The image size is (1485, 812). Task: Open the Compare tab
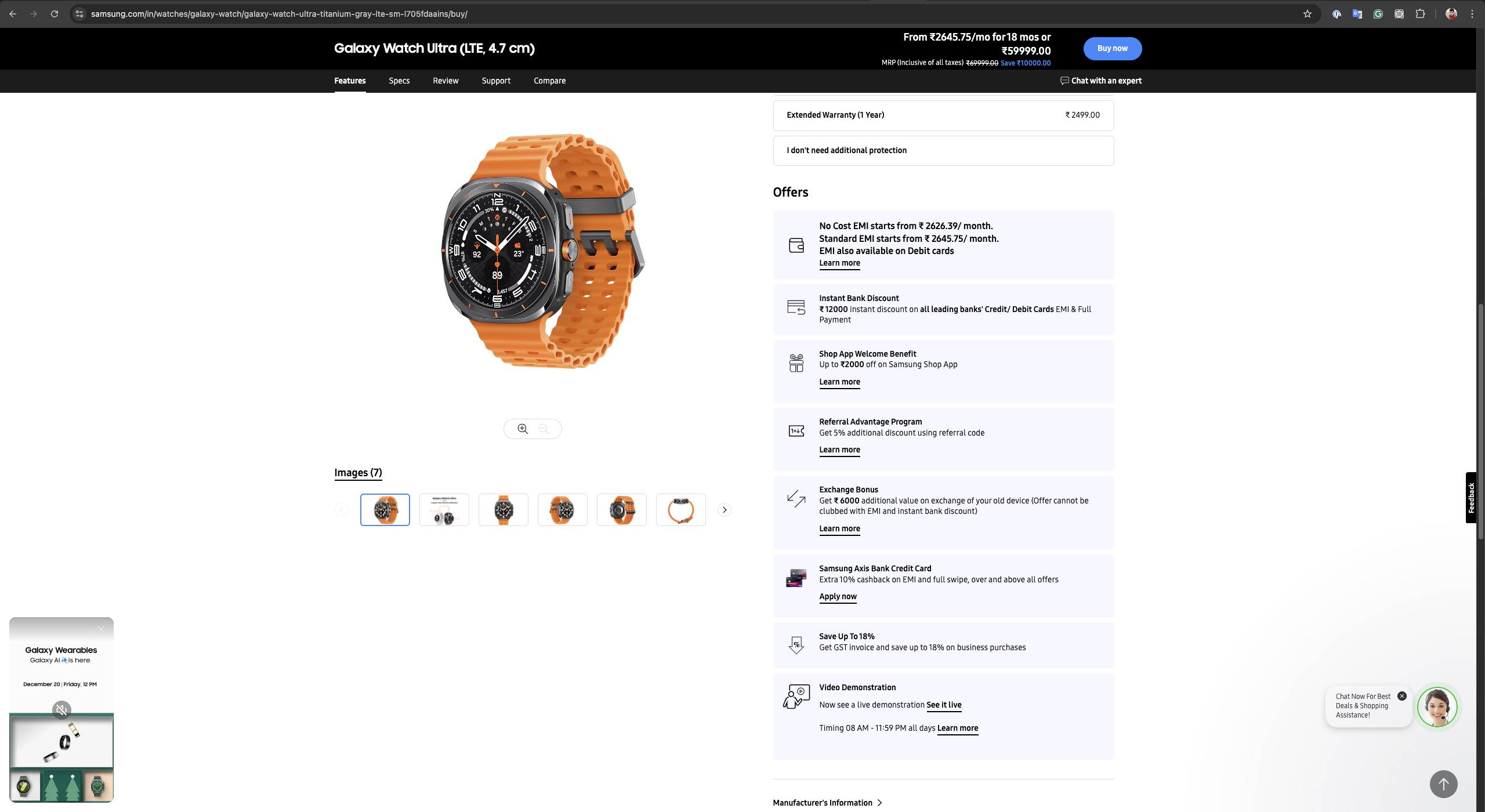click(549, 81)
